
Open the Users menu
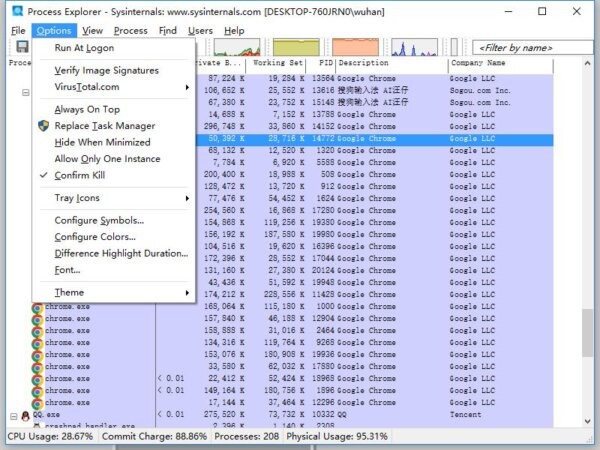pos(200,31)
